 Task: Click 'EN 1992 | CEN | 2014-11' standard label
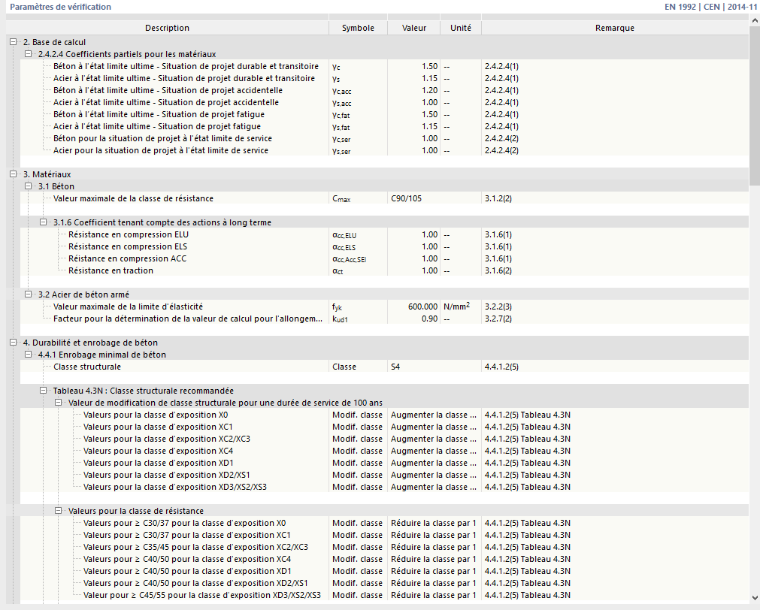[x=710, y=7]
